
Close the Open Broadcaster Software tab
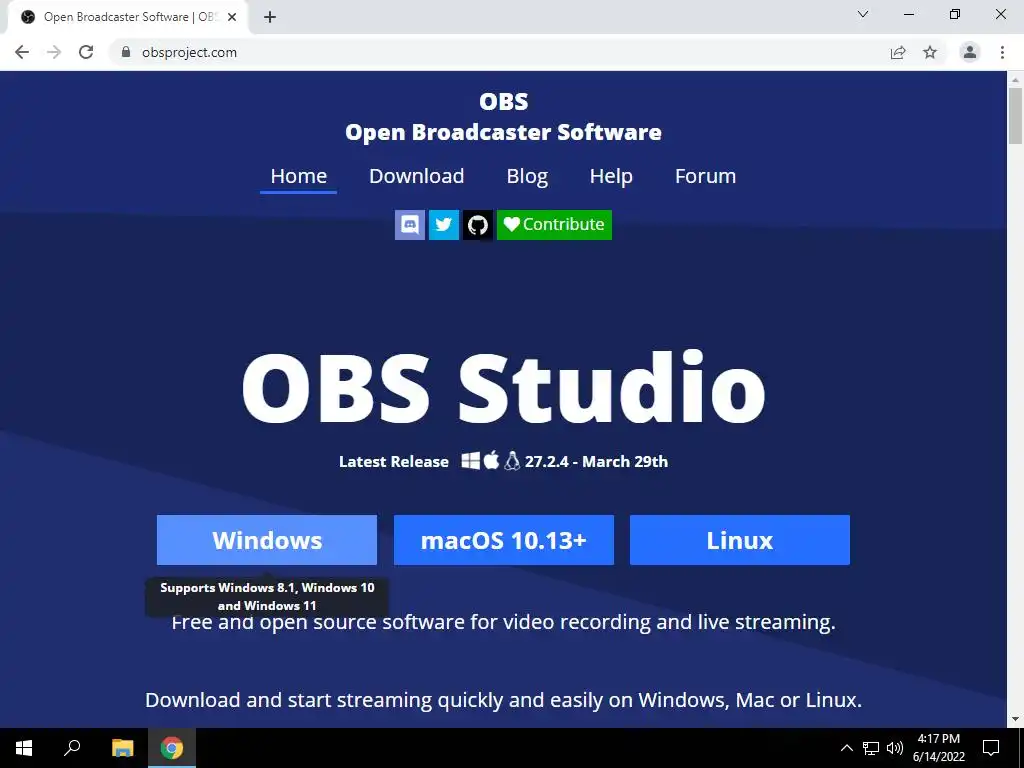[x=232, y=18]
